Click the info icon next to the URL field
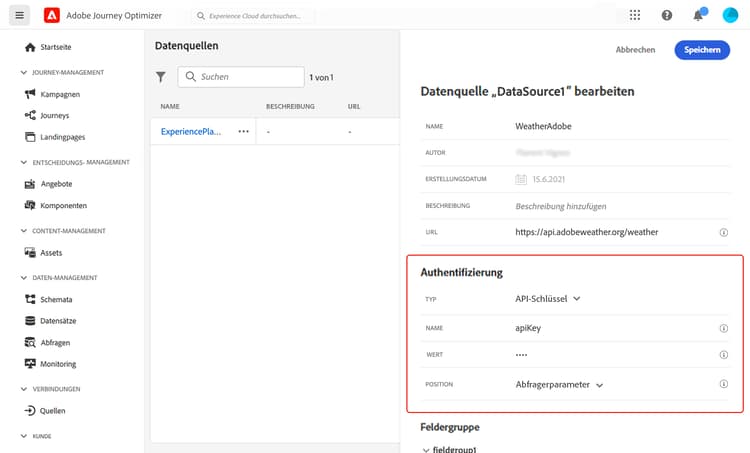This screenshot has width=750, height=453. pyautogui.click(x=724, y=232)
